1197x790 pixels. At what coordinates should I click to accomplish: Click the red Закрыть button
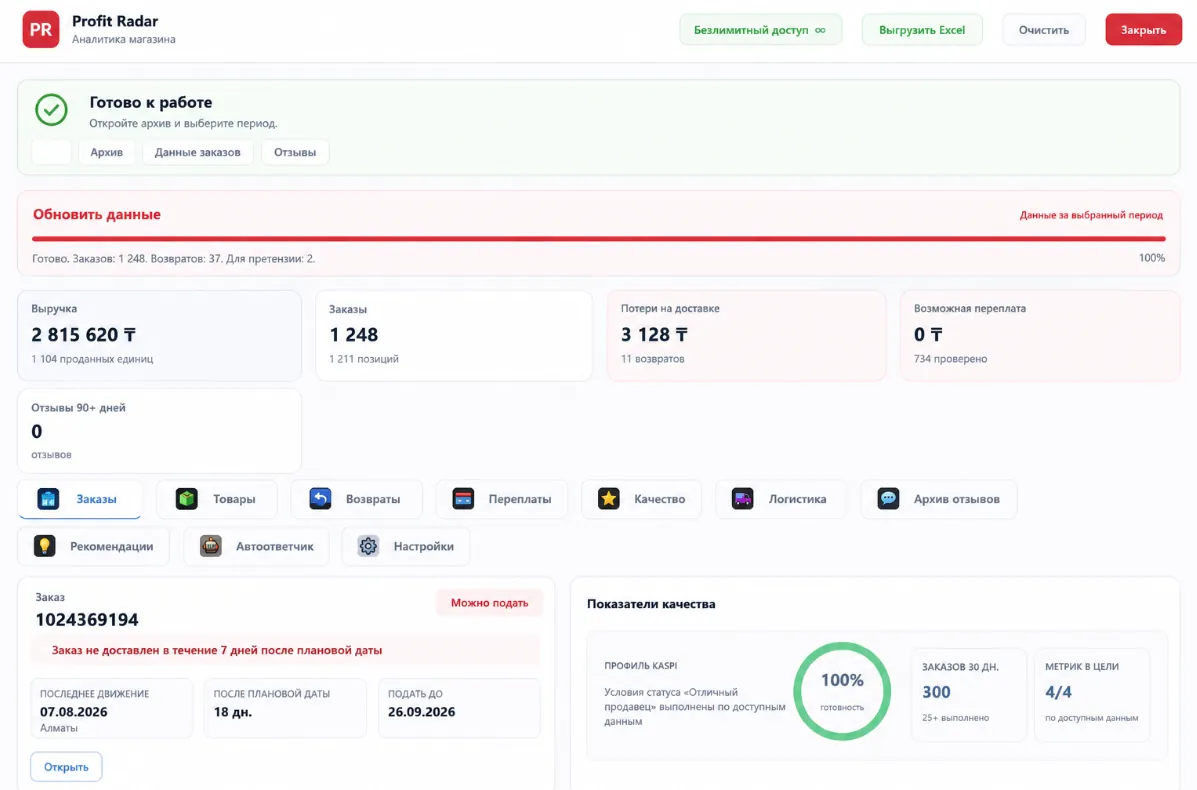click(x=1143, y=30)
